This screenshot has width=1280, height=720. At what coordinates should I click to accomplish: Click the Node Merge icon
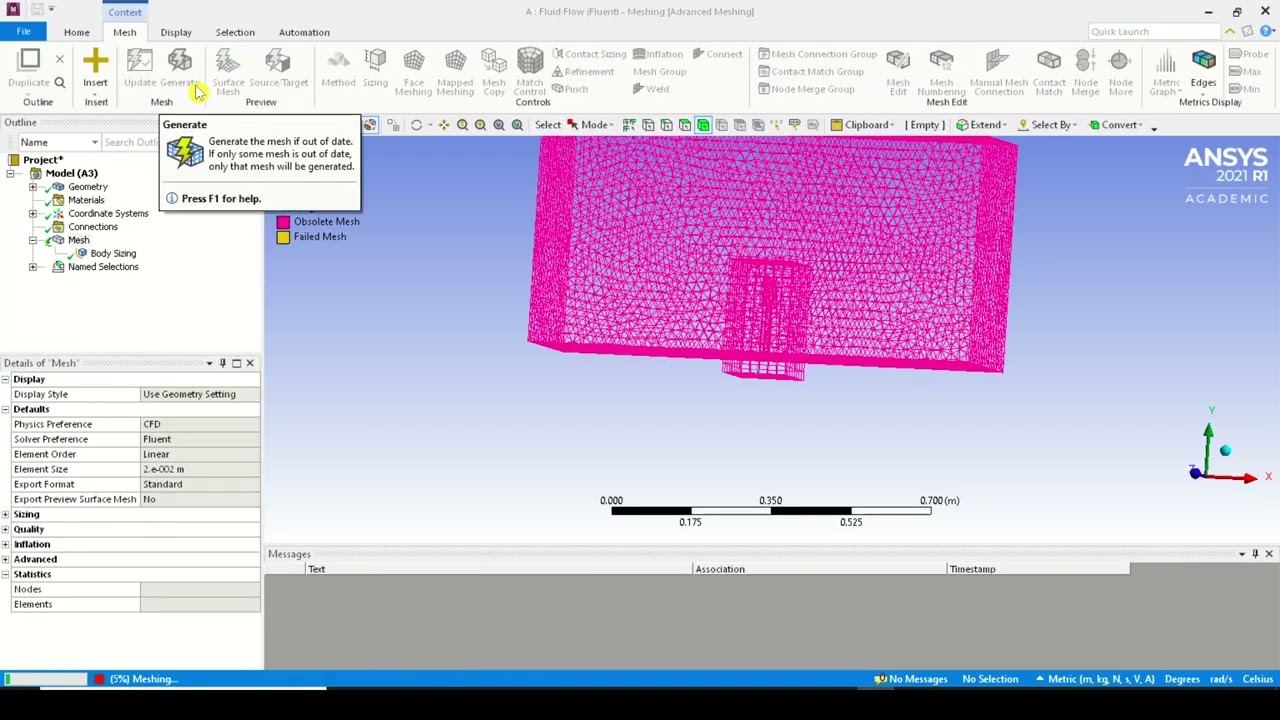(1085, 61)
